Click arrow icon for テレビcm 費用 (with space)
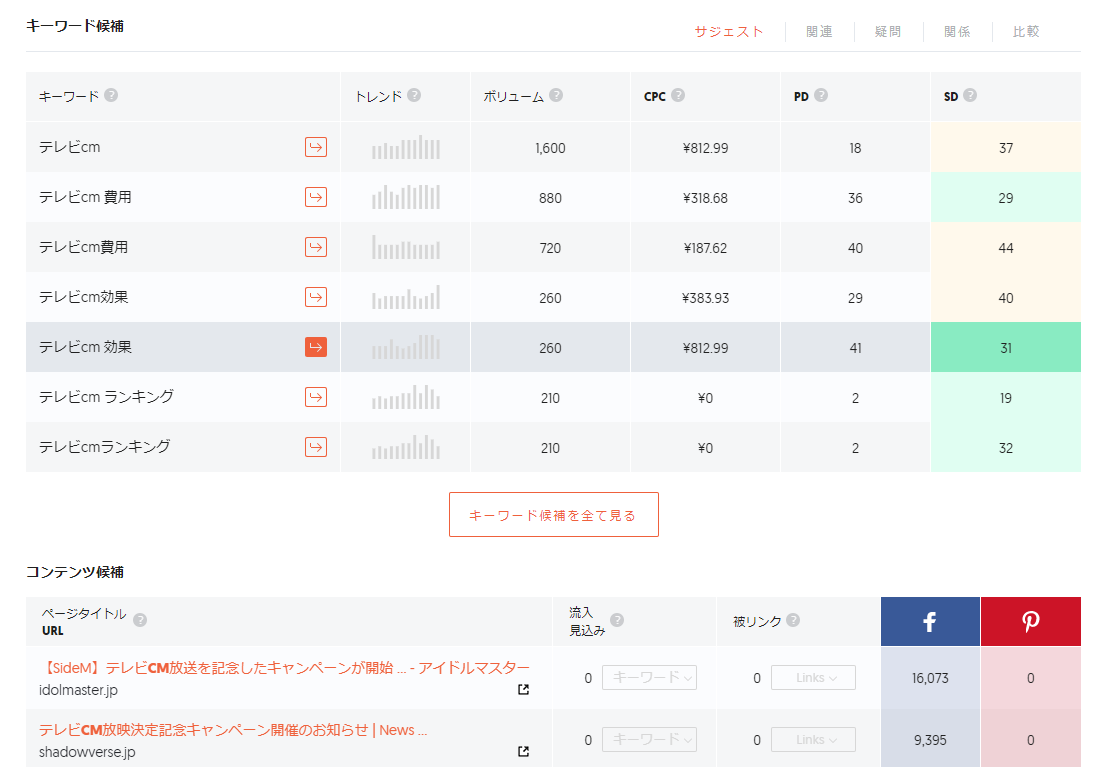1107x767 pixels. tap(316, 197)
